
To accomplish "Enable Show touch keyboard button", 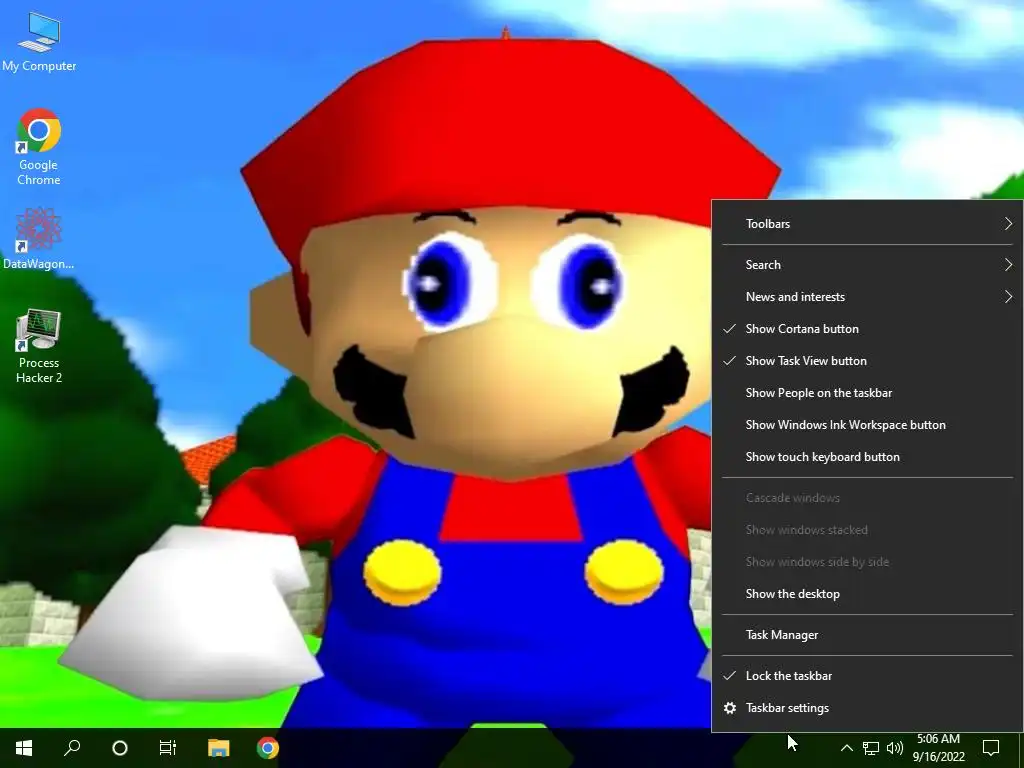I will click(x=867, y=456).
